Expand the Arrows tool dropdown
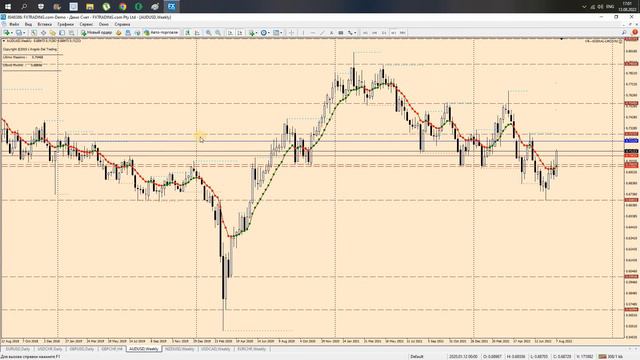The image size is (640, 360). point(355,33)
